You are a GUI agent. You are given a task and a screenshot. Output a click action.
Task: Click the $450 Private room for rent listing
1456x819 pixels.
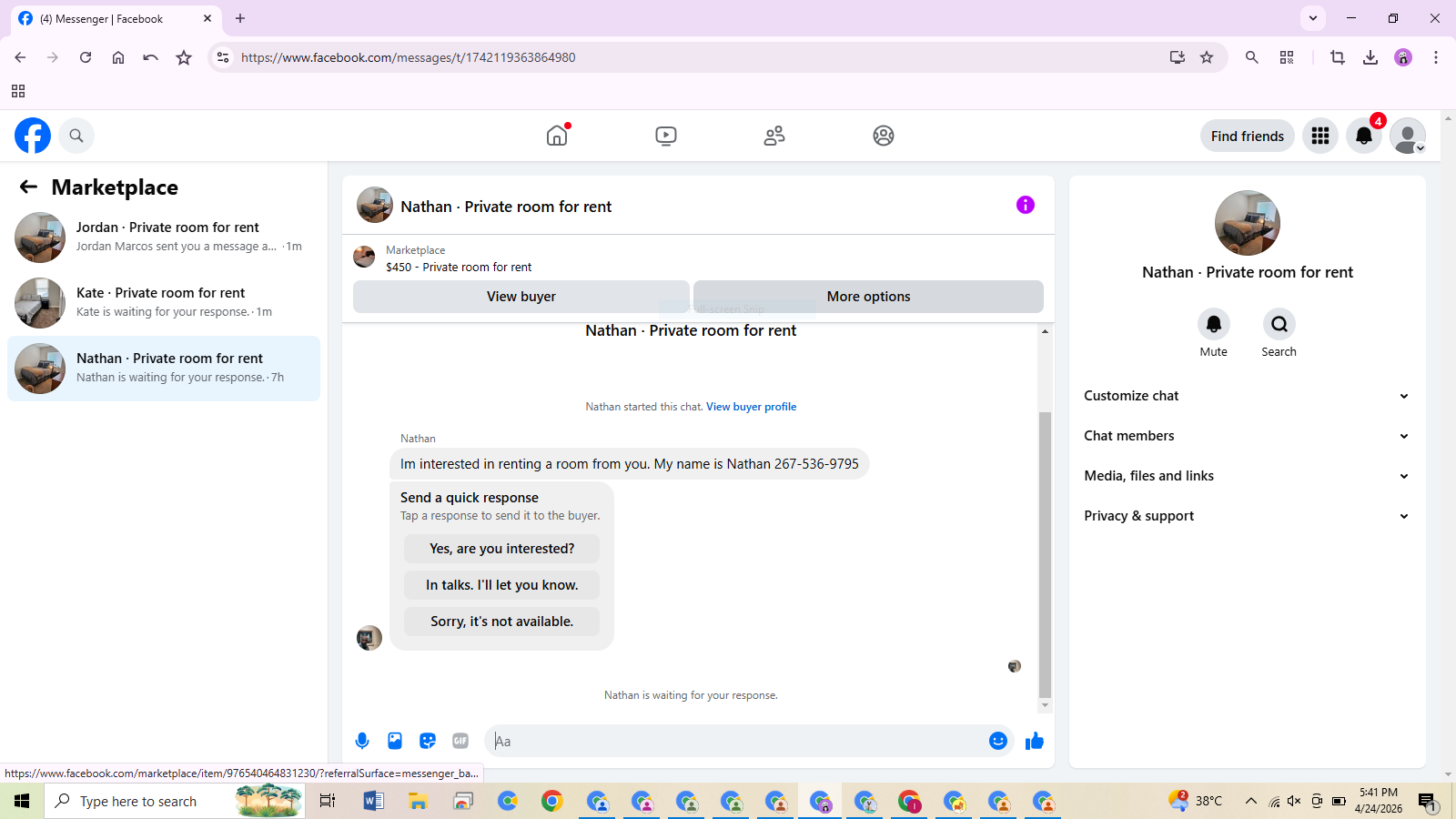(459, 268)
